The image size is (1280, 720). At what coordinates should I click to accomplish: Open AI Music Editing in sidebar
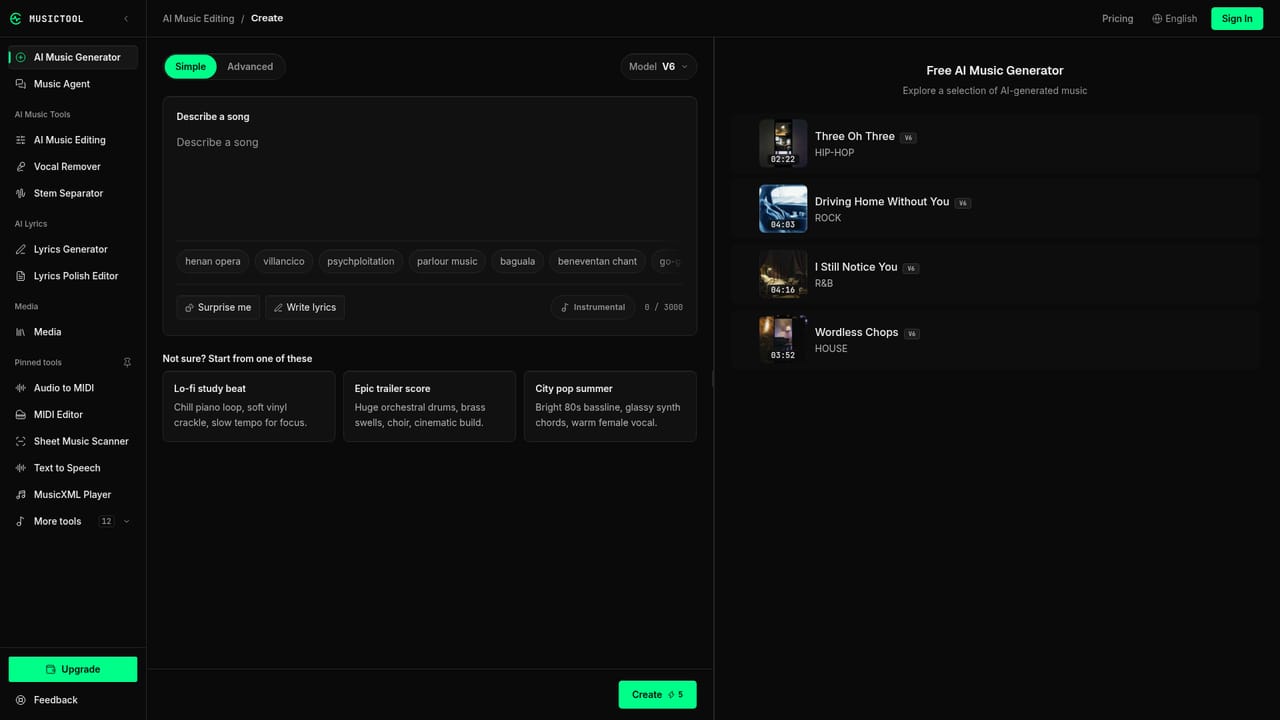73,140
